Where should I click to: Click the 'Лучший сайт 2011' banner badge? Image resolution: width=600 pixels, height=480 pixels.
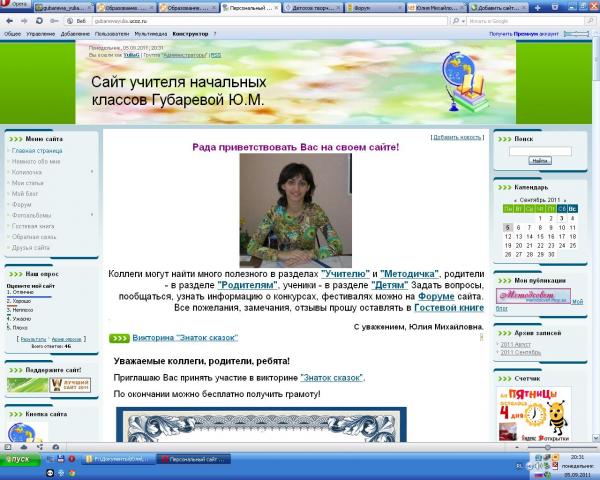(x=70, y=385)
